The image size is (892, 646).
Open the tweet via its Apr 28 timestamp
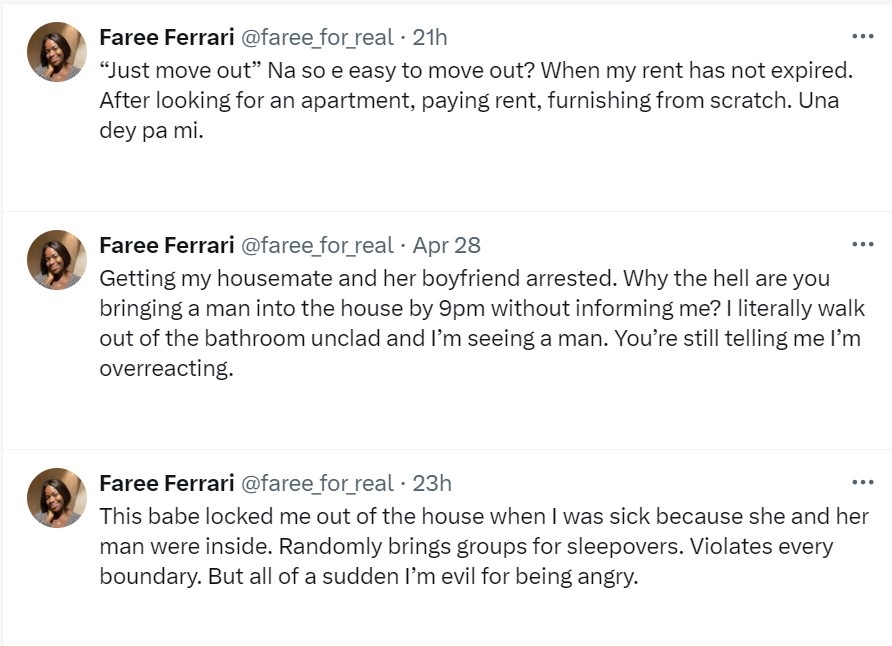tap(447, 245)
